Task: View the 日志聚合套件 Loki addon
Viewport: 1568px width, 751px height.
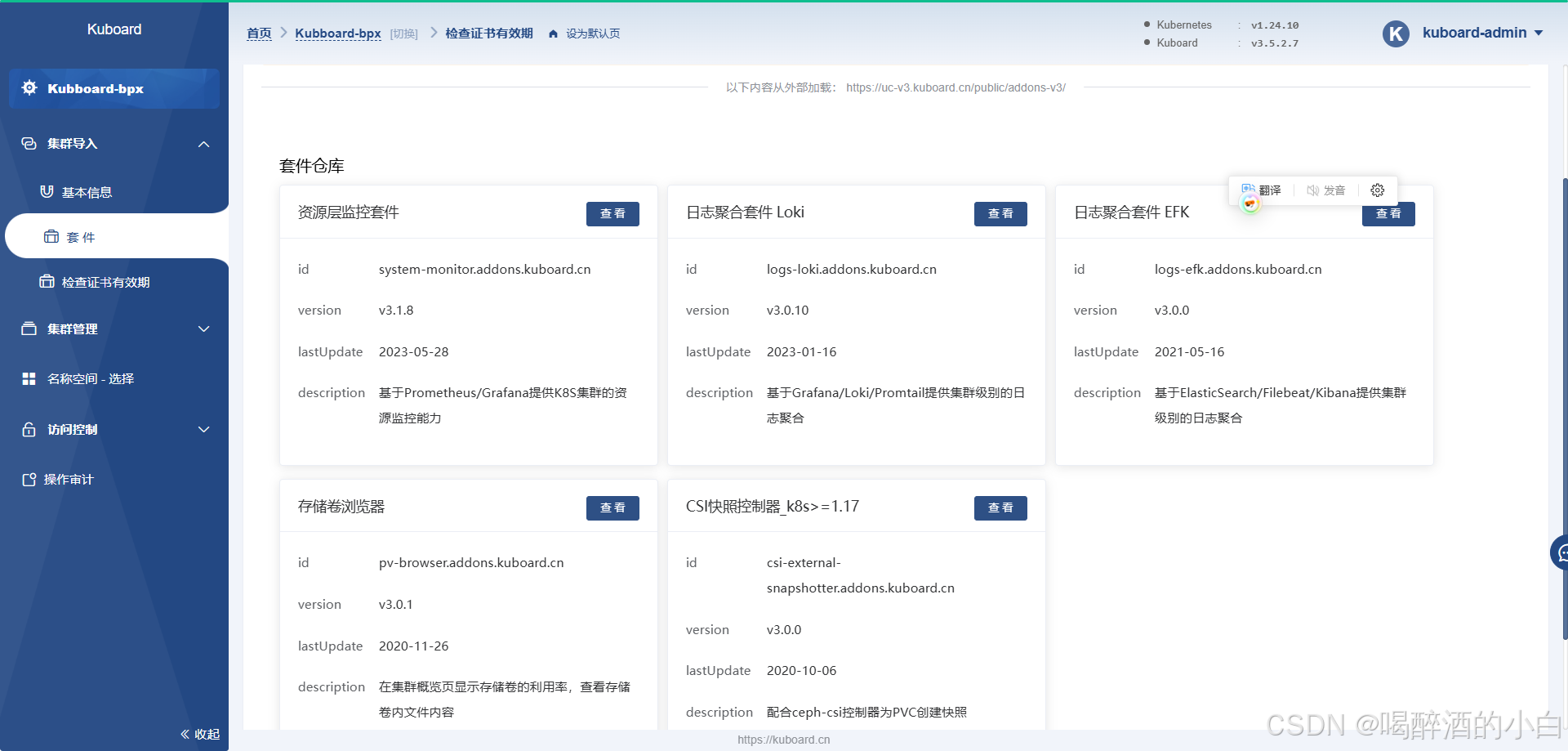Action: pyautogui.click(x=1000, y=214)
